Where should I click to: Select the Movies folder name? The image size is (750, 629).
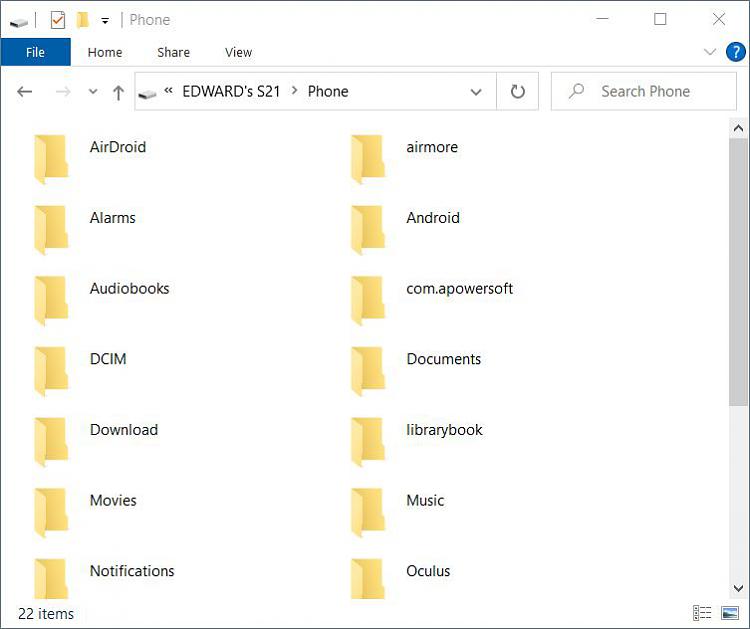[x=113, y=500]
